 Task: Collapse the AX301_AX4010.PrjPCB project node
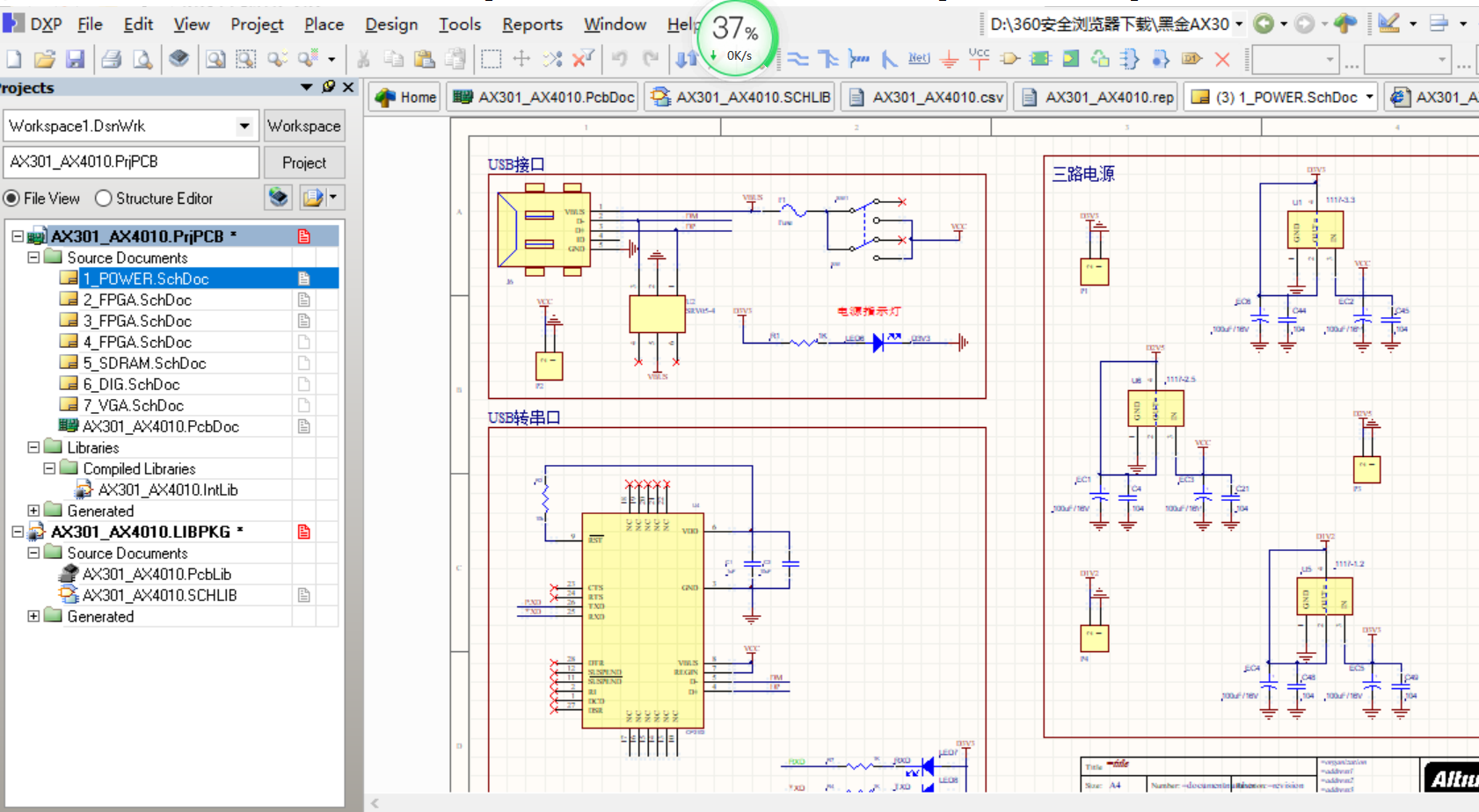(18, 236)
